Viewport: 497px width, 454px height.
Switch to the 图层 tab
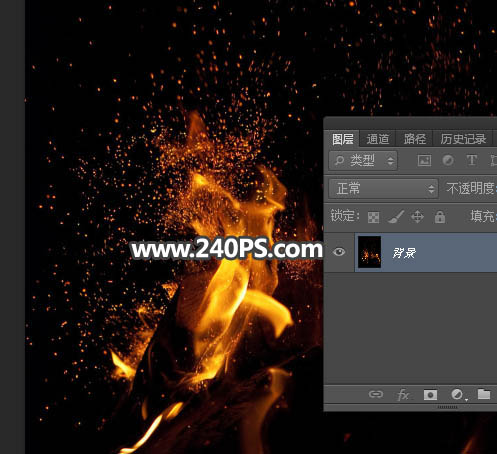coord(343,139)
